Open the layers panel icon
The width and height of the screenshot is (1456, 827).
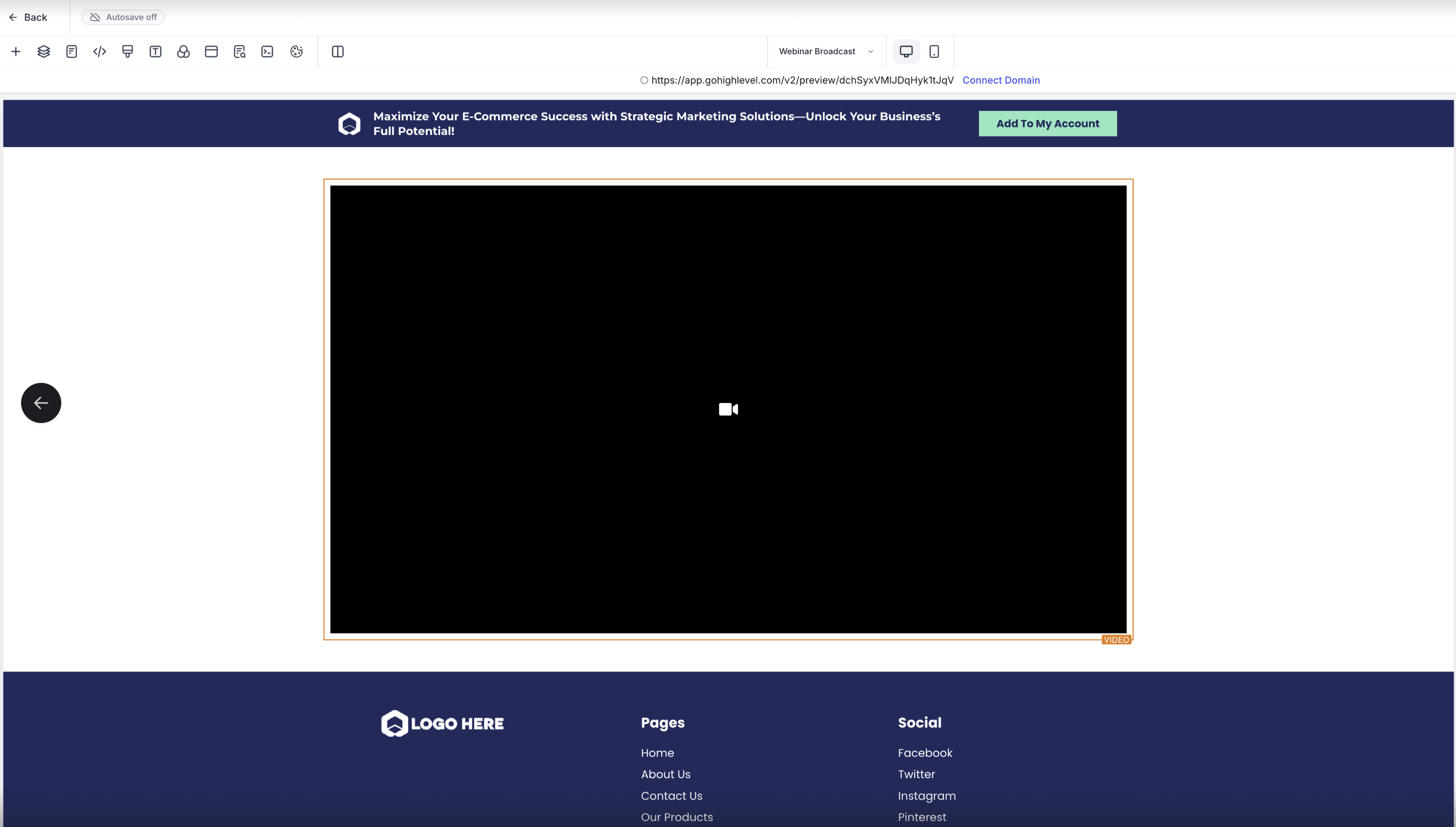click(x=44, y=52)
